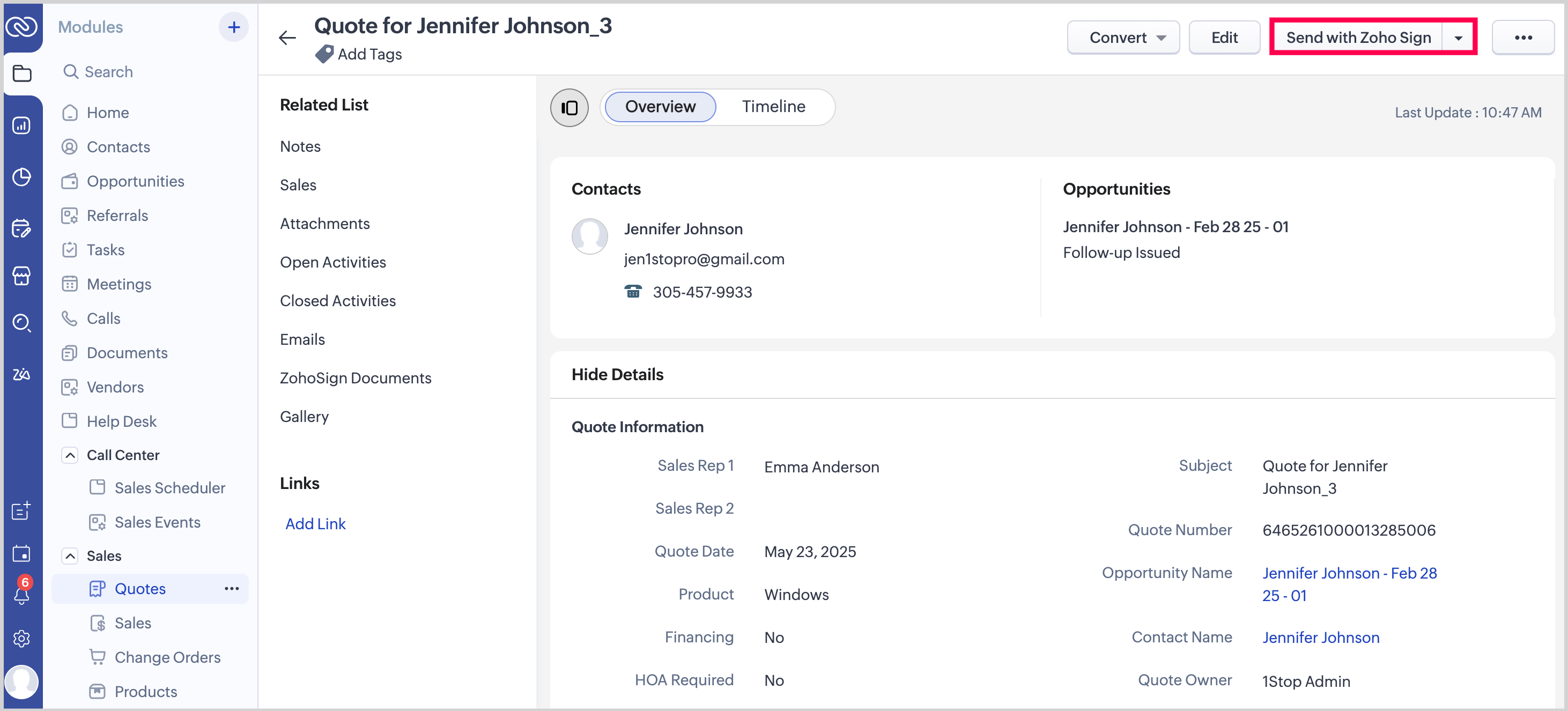Viewport: 1568px width, 711px height.
Task: Open ZohoSign Documents related list
Action: [x=356, y=378]
